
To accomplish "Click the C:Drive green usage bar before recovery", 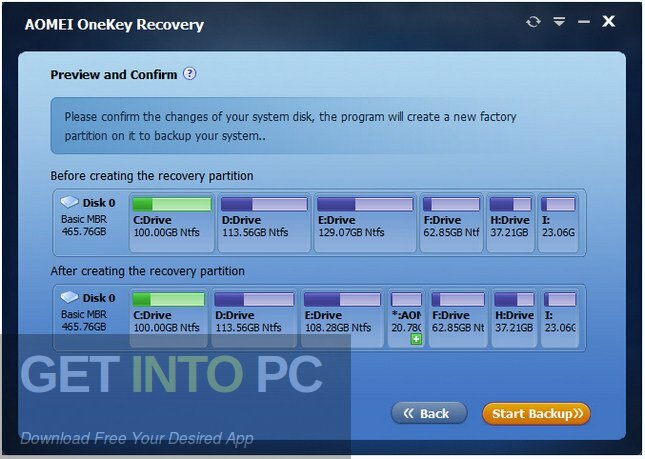I will tap(172, 204).
